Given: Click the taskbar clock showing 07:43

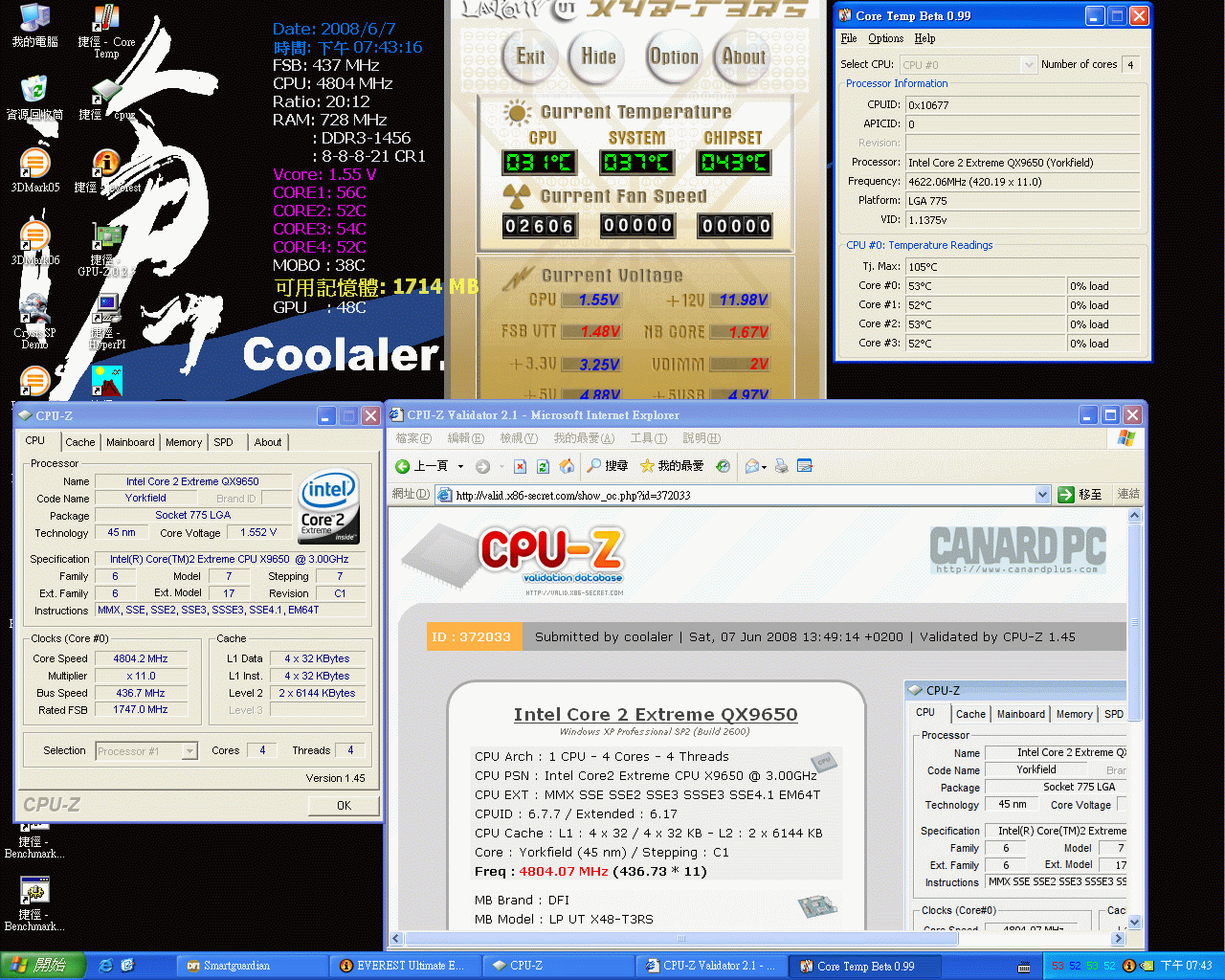Looking at the screenshot, I should coord(1186,966).
